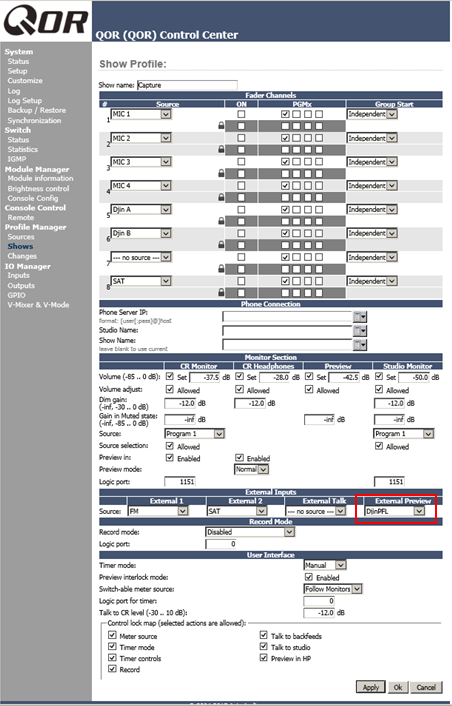Open Preview mode Normal dropdown
Screen dimensions: 452x706
251,469
